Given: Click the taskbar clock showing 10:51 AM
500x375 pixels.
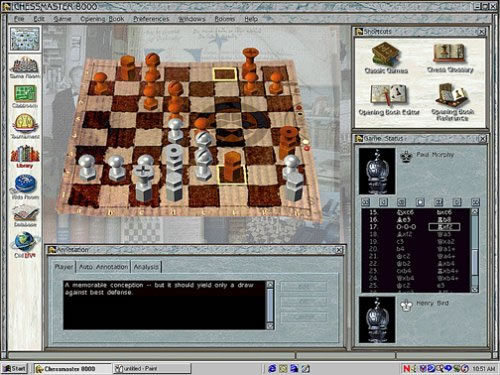Looking at the screenshot, I should 484,369.
